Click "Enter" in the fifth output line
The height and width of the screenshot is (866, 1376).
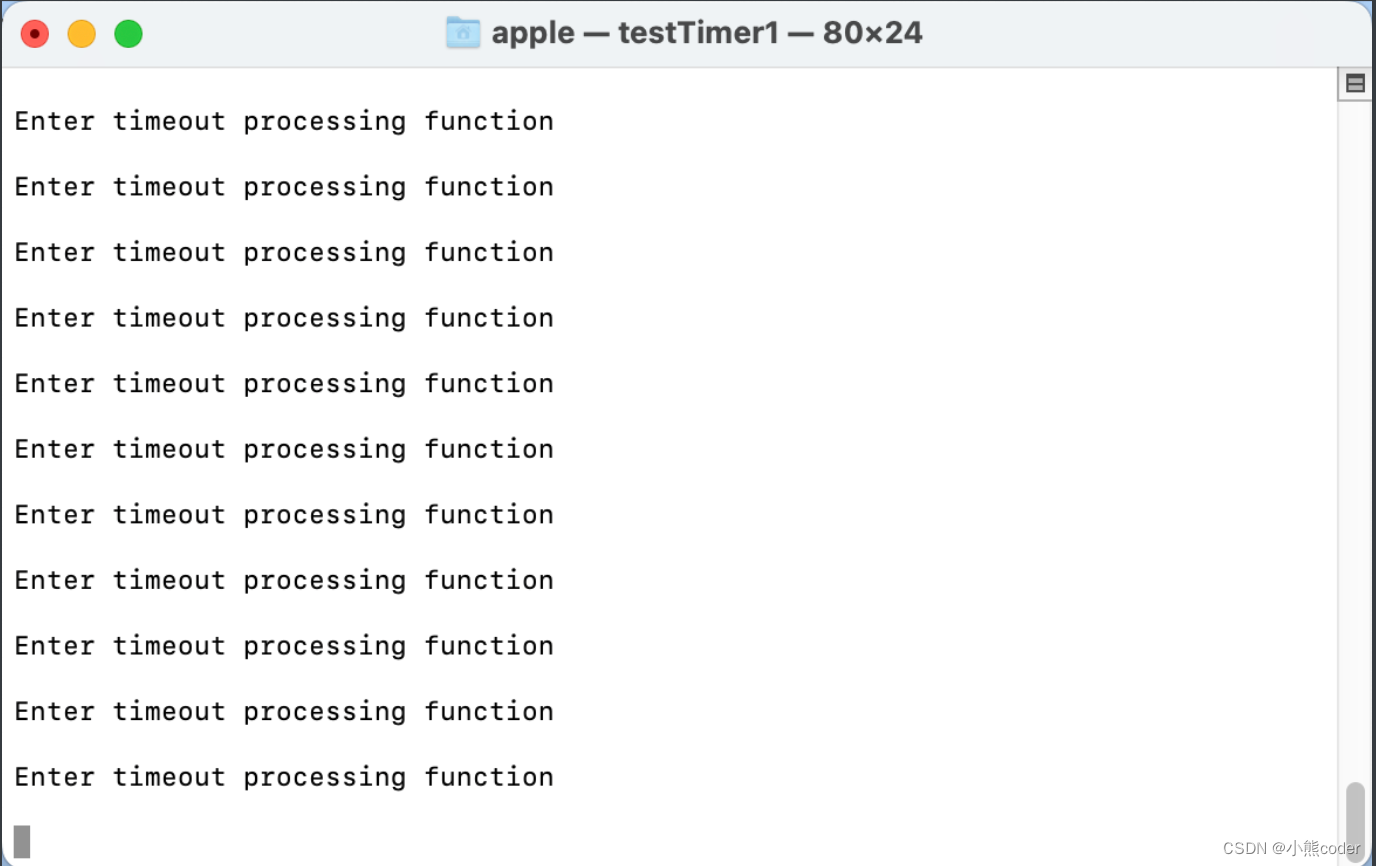pos(54,384)
